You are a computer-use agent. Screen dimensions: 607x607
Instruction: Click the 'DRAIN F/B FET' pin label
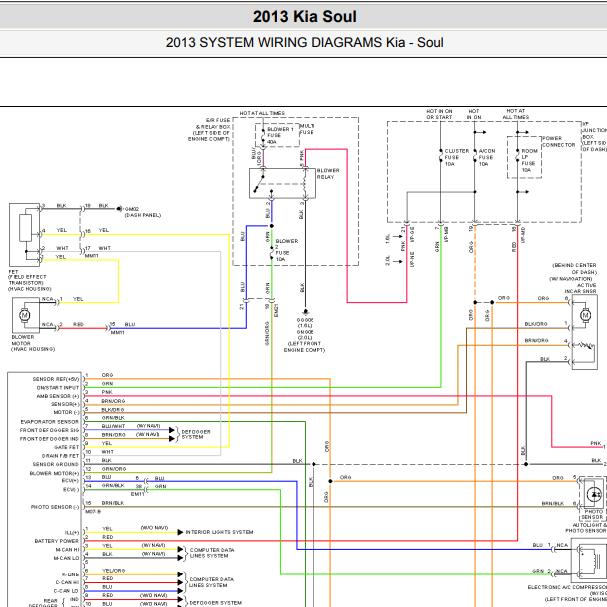click(x=60, y=456)
